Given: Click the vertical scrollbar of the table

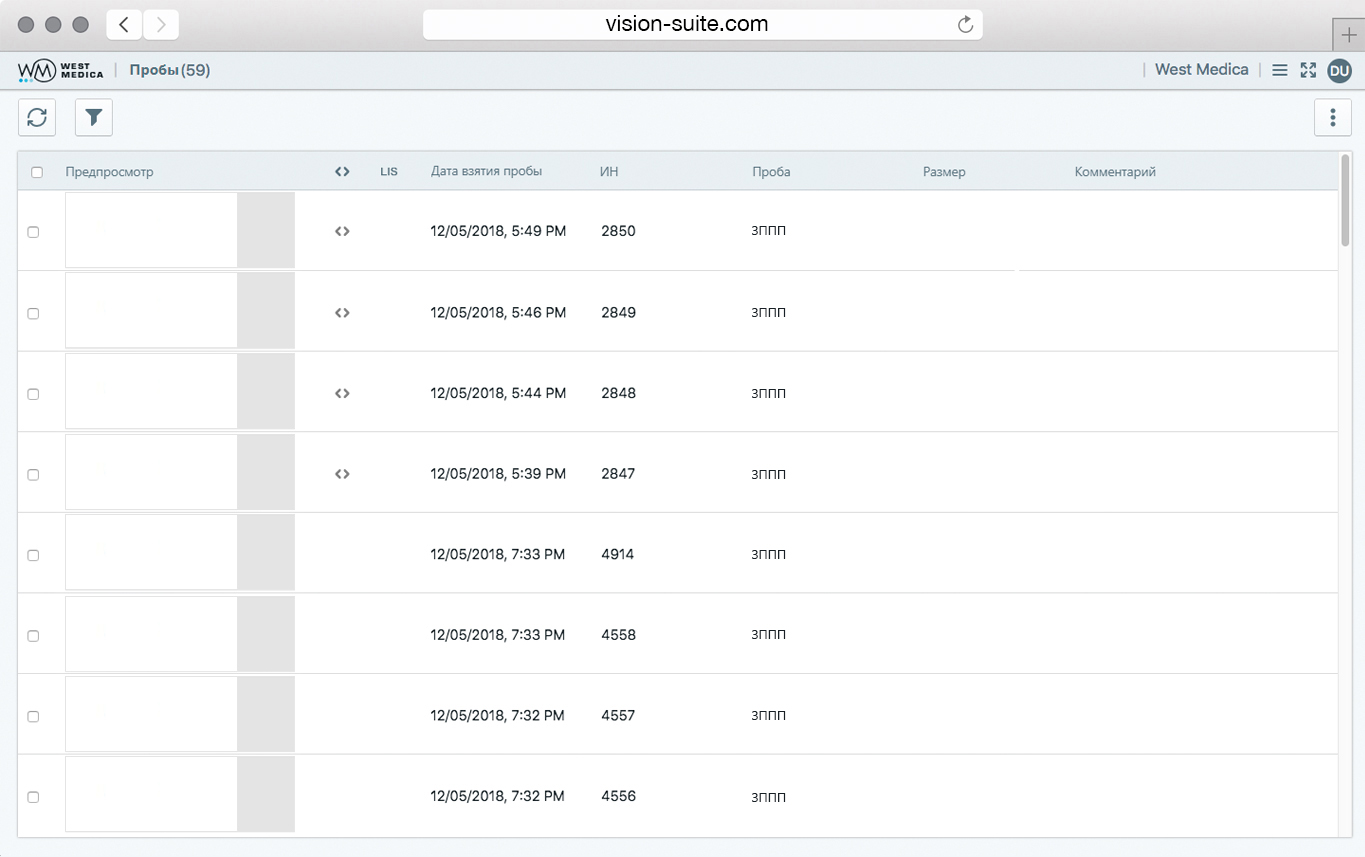Looking at the screenshot, I should point(1345,200).
